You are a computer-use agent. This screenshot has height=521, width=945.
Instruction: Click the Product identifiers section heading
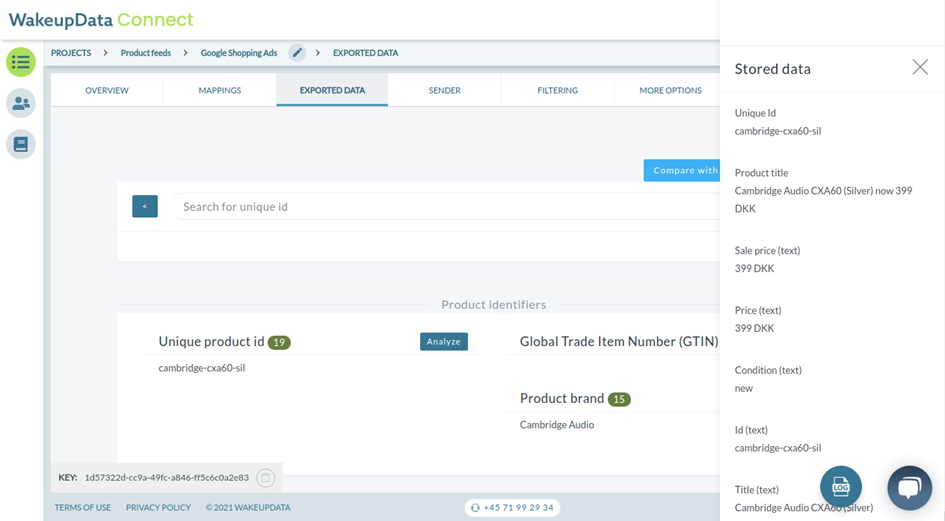point(494,305)
